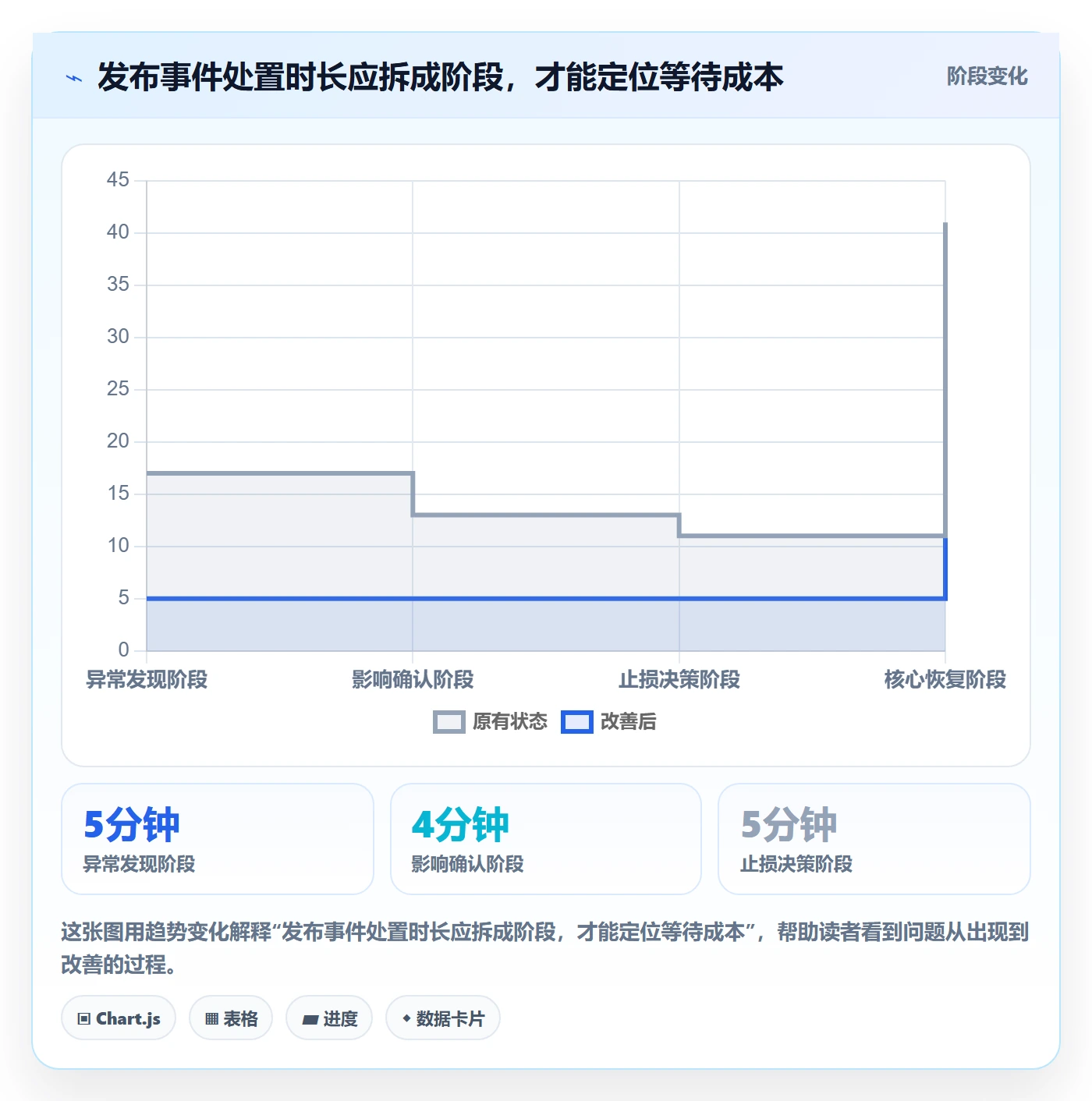Toggle the 改善后 legend swatch
This screenshot has height=1101, width=1092.
[577, 722]
